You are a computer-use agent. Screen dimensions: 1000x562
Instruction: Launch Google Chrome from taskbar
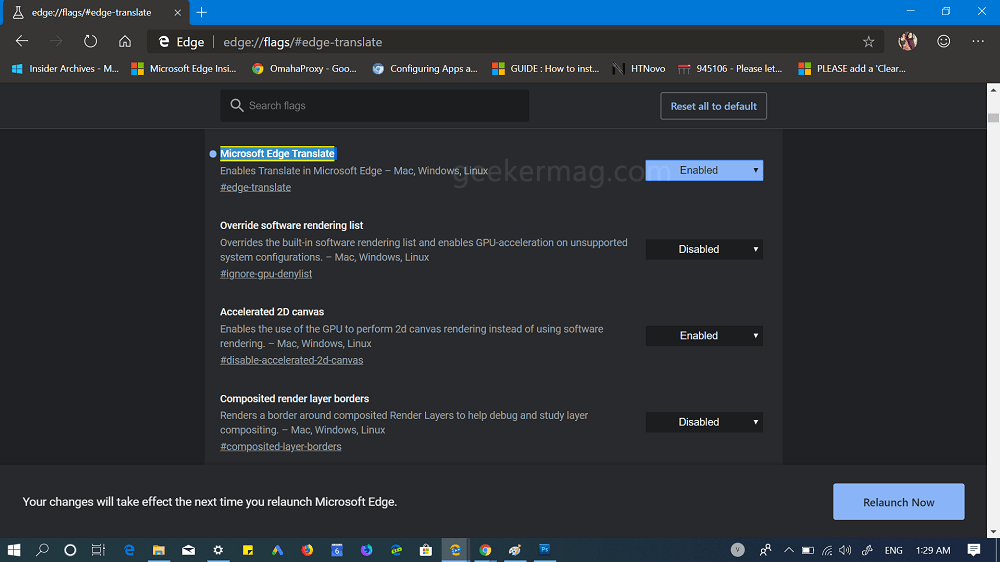[485, 550]
